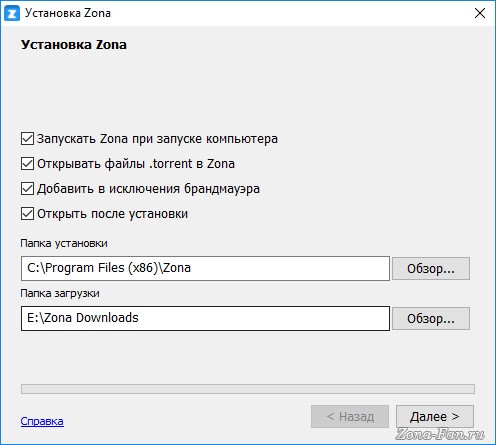Click the Zona logo in the title bar
496x445 pixels.
12,13
